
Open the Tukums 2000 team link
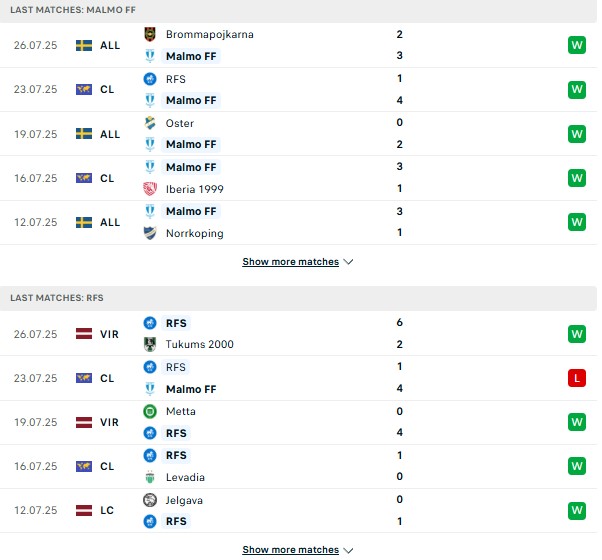click(200, 344)
